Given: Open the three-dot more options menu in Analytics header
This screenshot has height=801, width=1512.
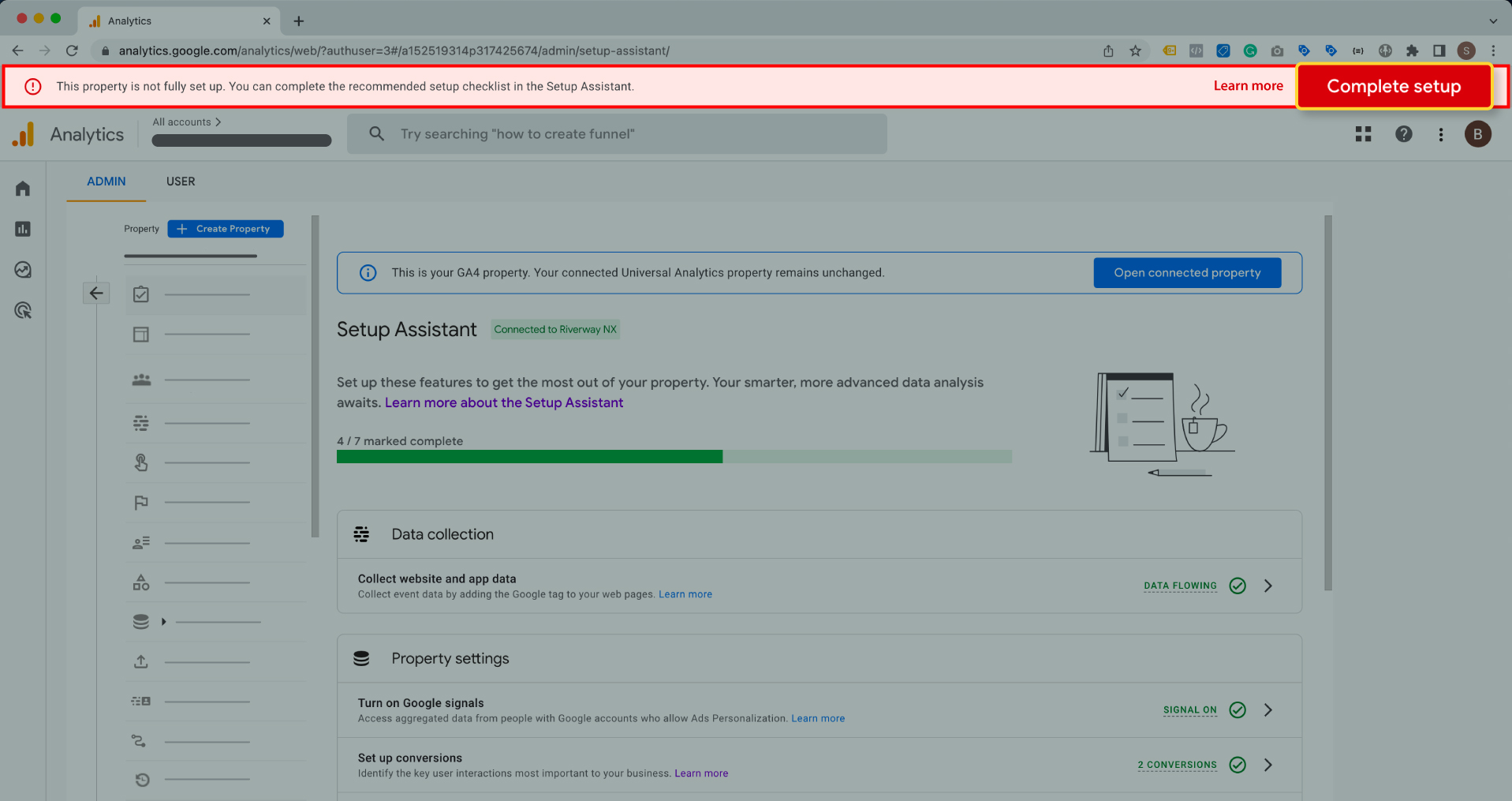Looking at the screenshot, I should (1441, 134).
